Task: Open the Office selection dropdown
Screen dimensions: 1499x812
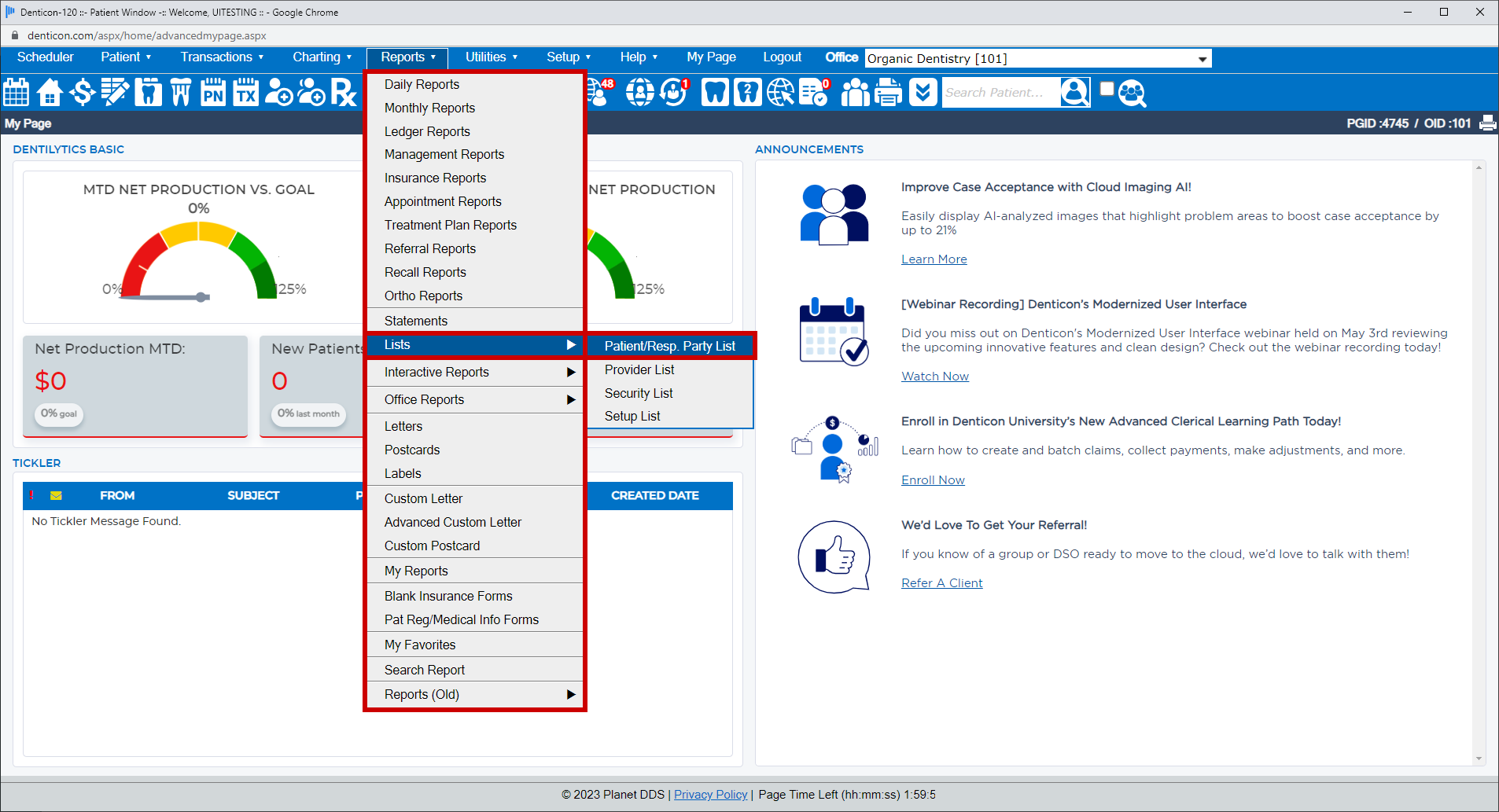Action: [x=1038, y=58]
